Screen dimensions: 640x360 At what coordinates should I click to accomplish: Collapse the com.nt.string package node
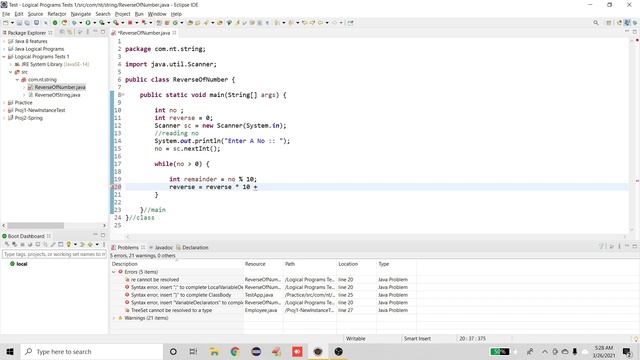click(17, 80)
